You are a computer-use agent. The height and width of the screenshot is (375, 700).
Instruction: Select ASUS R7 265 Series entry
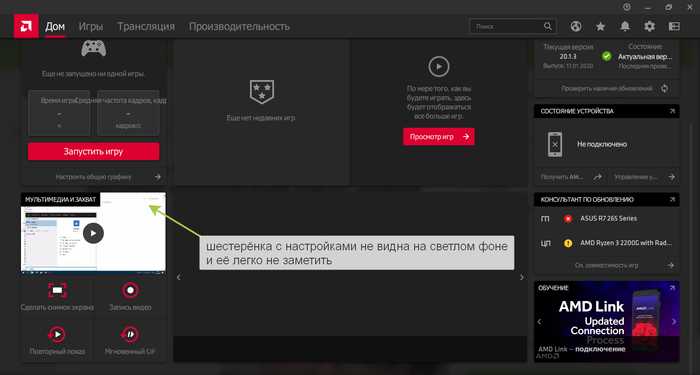pyautogui.click(x=608, y=219)
